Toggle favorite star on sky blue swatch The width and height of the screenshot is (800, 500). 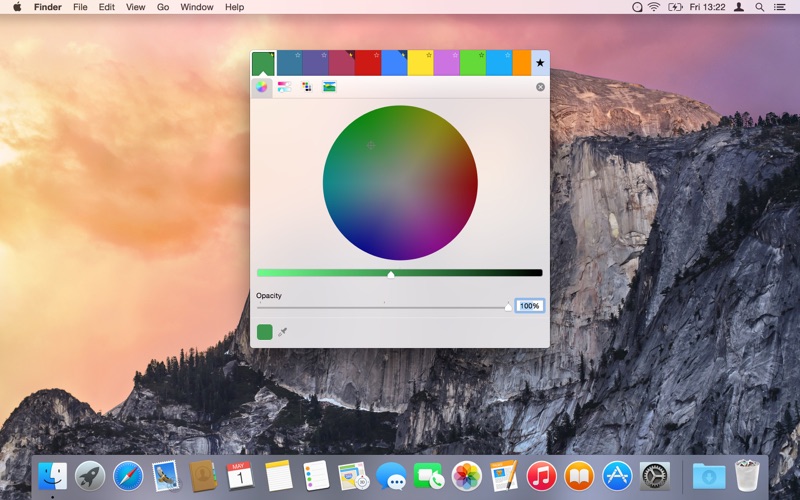(506, 55)
